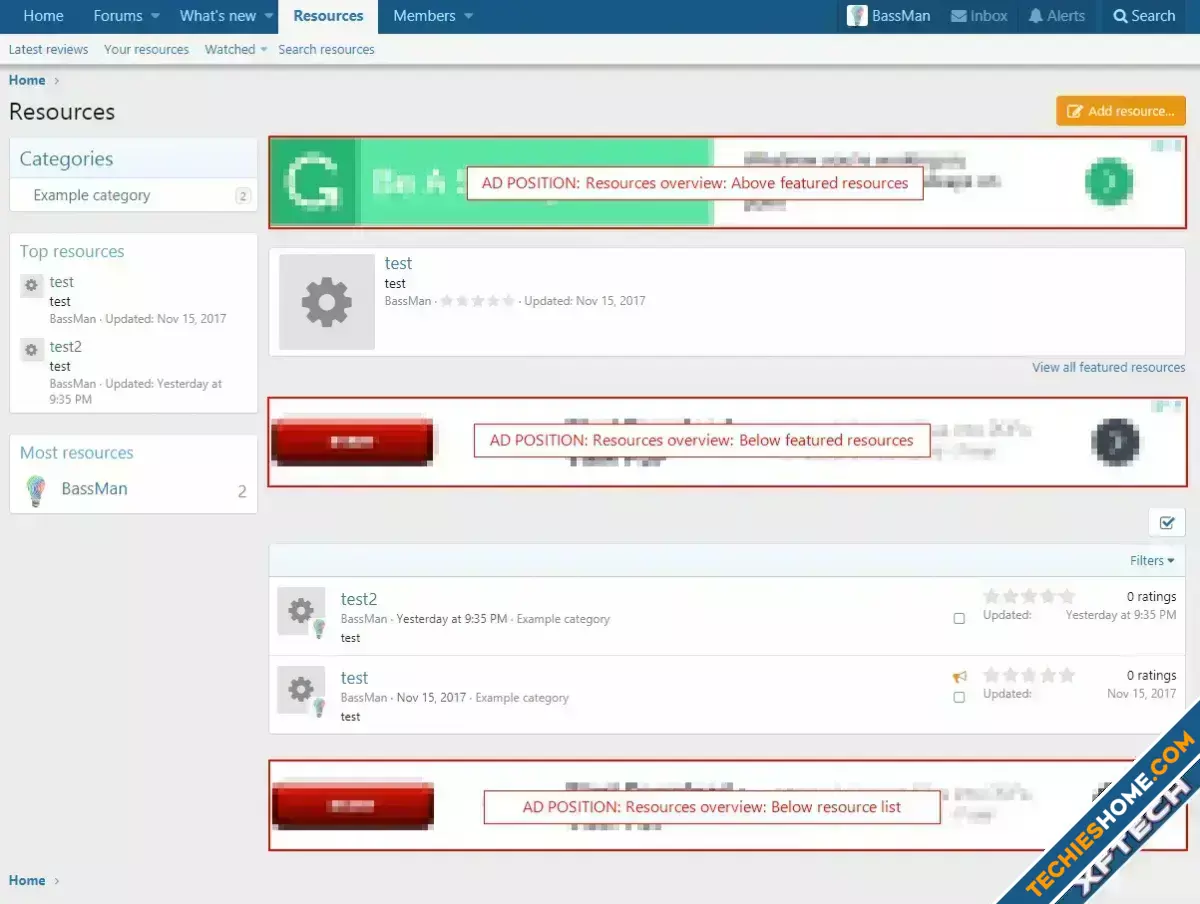Click Example category link on the test2 row

tap(563, 619)
